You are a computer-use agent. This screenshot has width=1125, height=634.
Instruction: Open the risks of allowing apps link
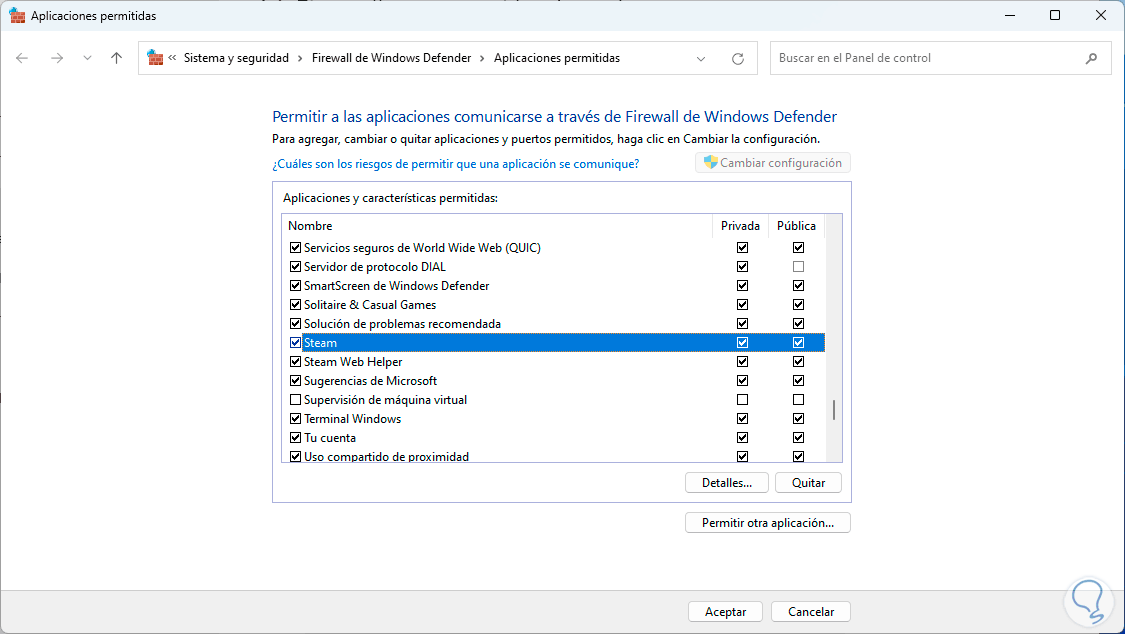455,163
